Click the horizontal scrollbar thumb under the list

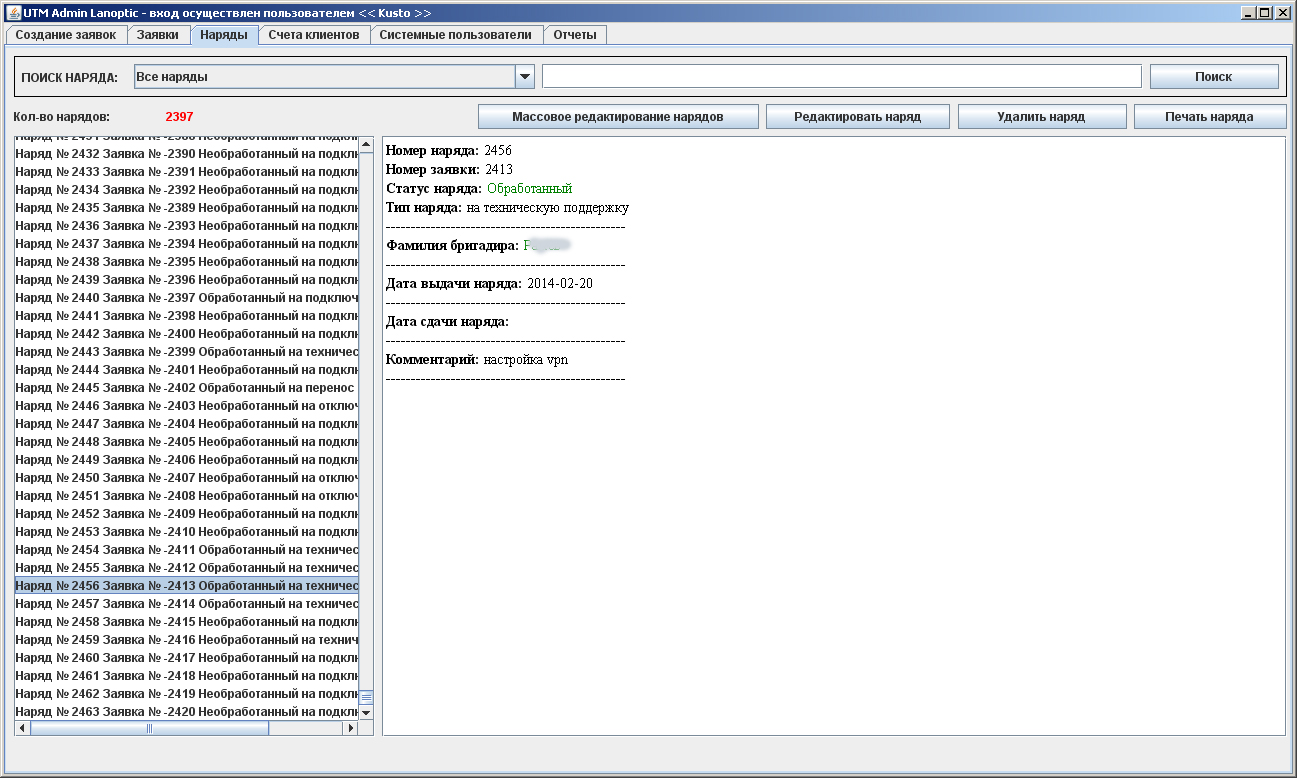[x=150, y=728]
